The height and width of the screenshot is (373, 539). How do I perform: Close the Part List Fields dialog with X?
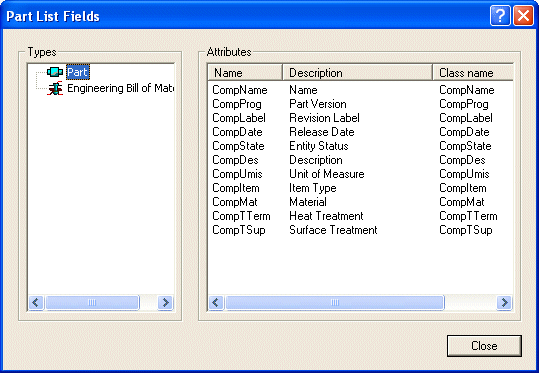tap(523, 15)
